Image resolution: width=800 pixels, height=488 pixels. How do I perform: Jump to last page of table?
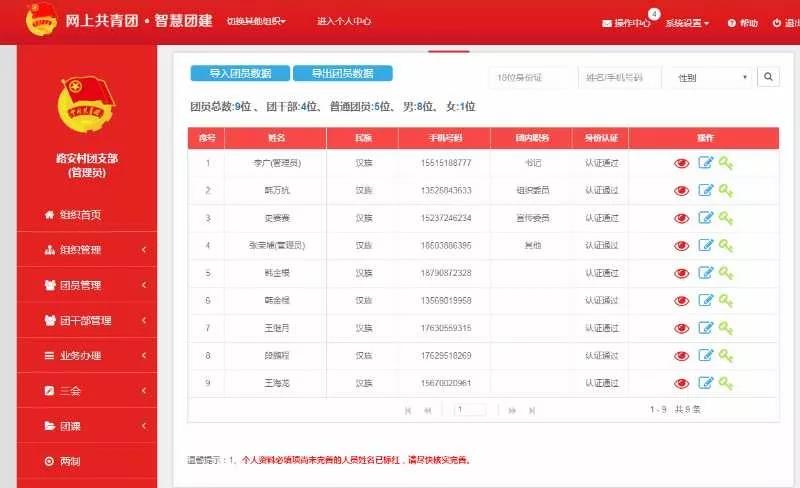click(532, 410)
